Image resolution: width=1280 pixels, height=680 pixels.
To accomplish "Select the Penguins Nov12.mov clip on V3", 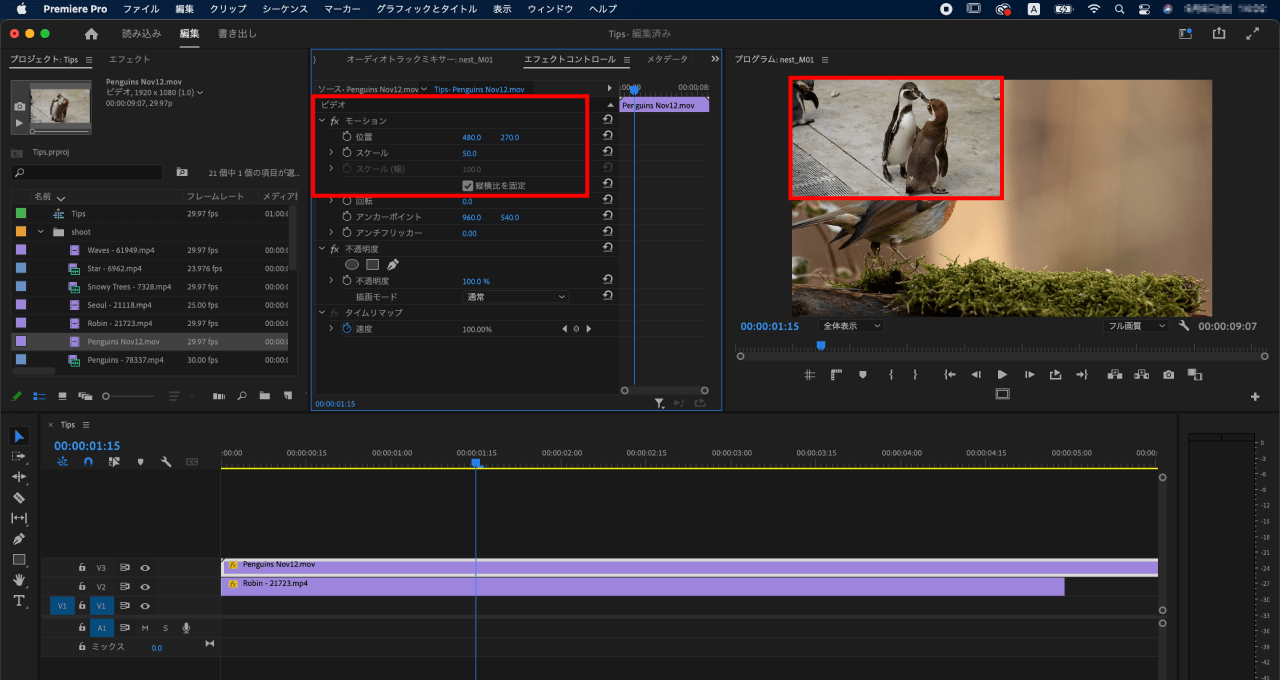I will [689, 567].
